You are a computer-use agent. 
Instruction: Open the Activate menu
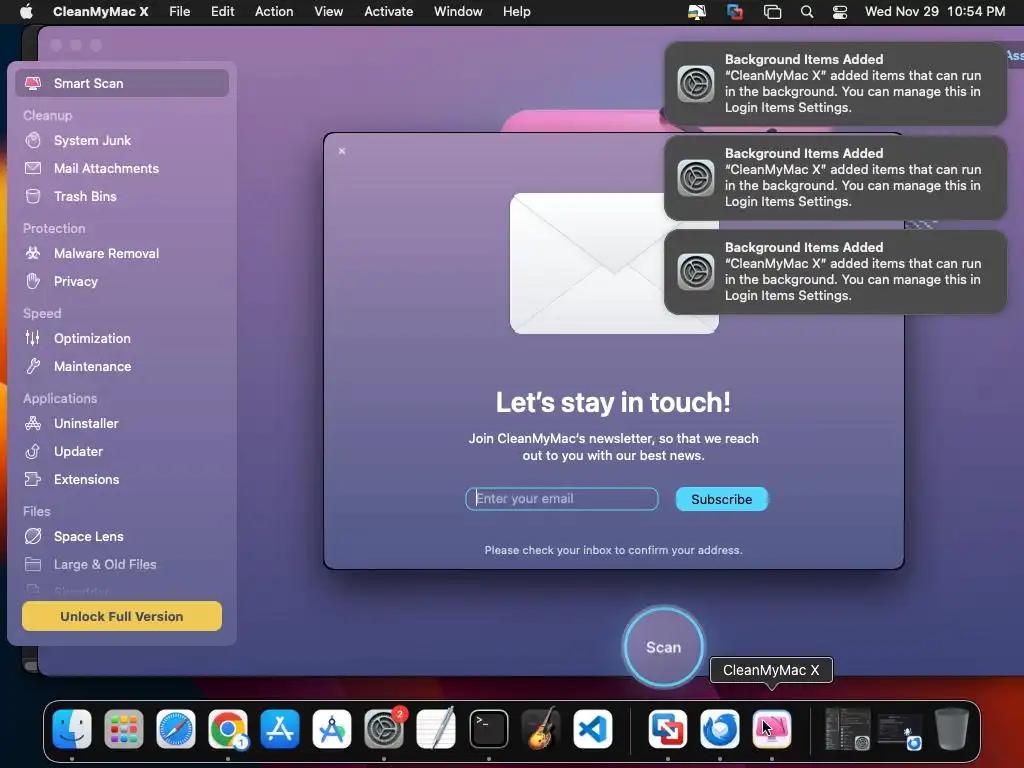coord(389,12)
